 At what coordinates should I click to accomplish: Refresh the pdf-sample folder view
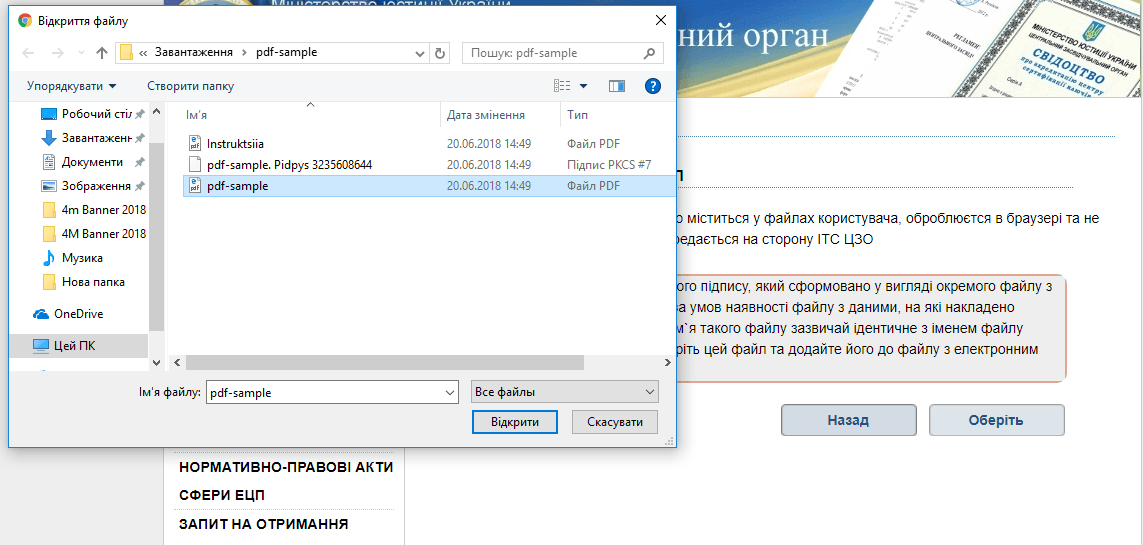[441, 53]
